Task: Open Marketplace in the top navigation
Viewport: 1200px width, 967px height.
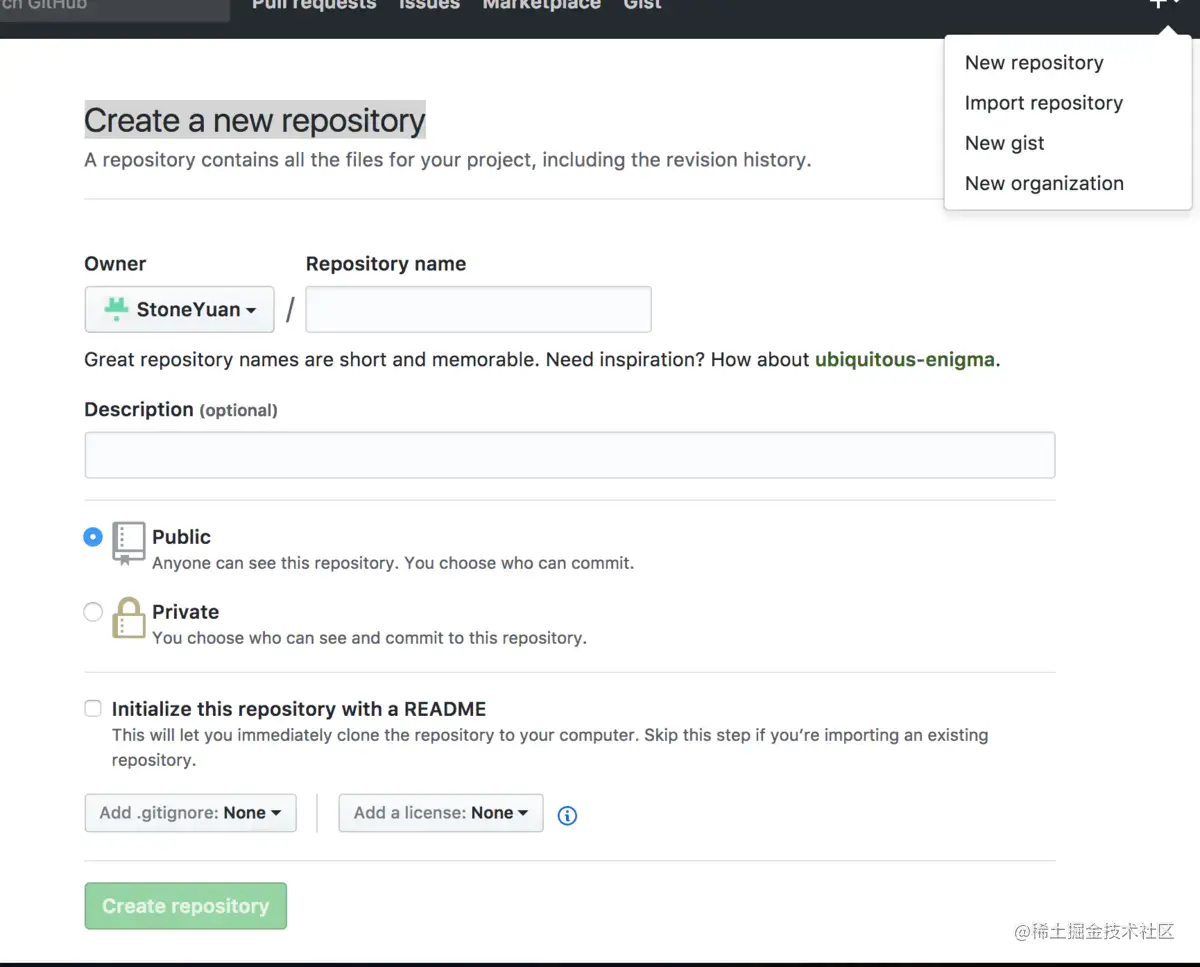Action: tap(541, 5)
